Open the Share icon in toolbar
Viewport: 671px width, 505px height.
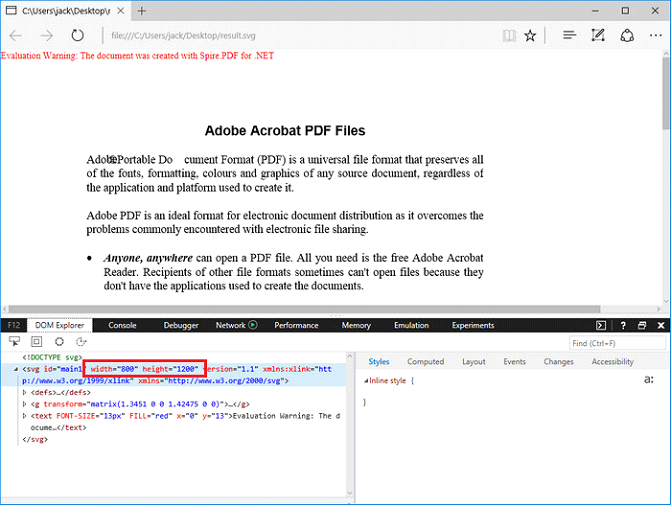point(627,36)
